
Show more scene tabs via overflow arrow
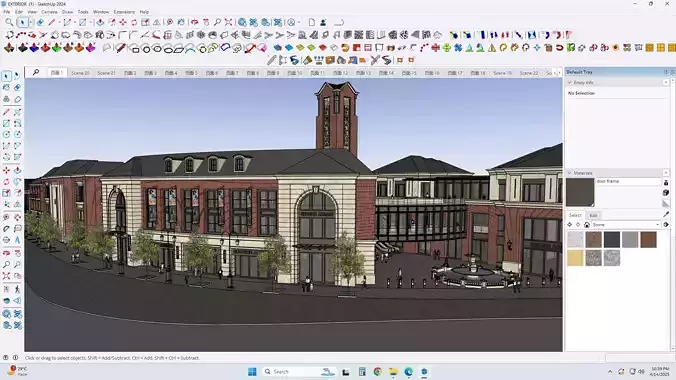point(560,73)
